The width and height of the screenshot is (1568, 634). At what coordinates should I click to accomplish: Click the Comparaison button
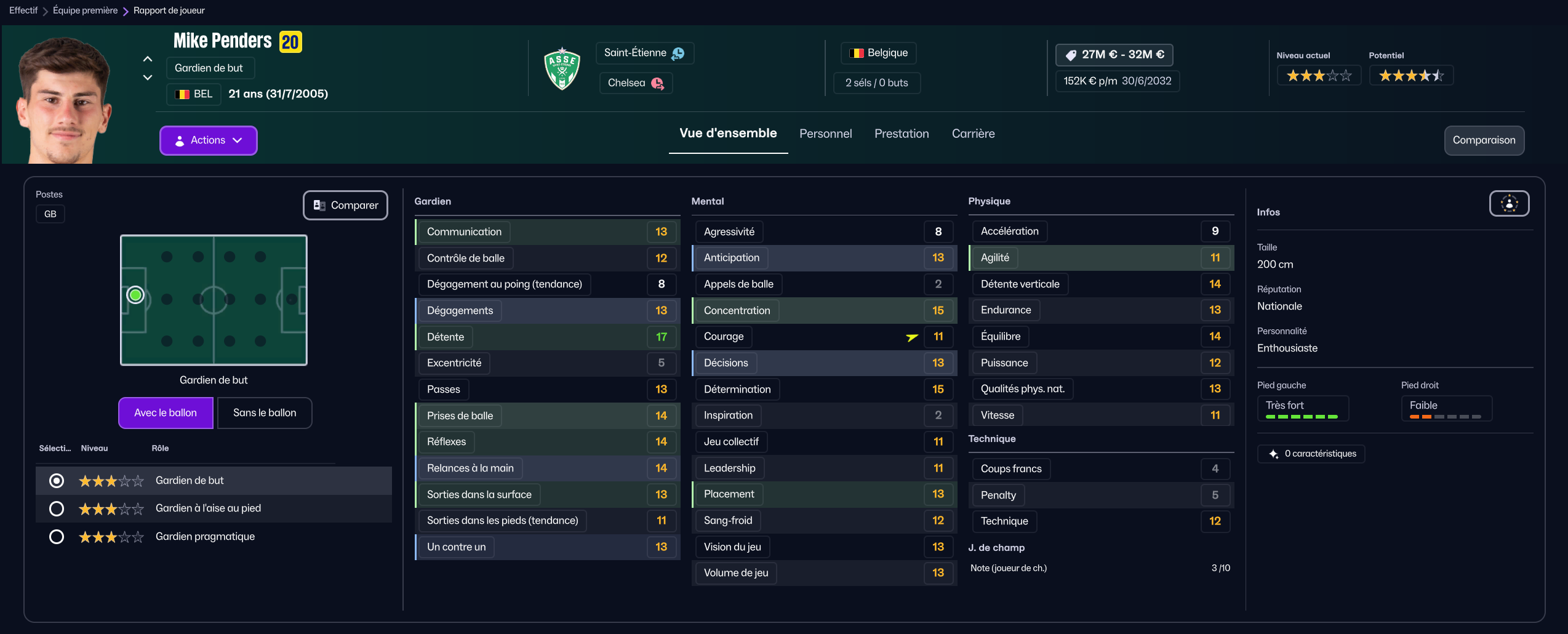(1484, 140)
